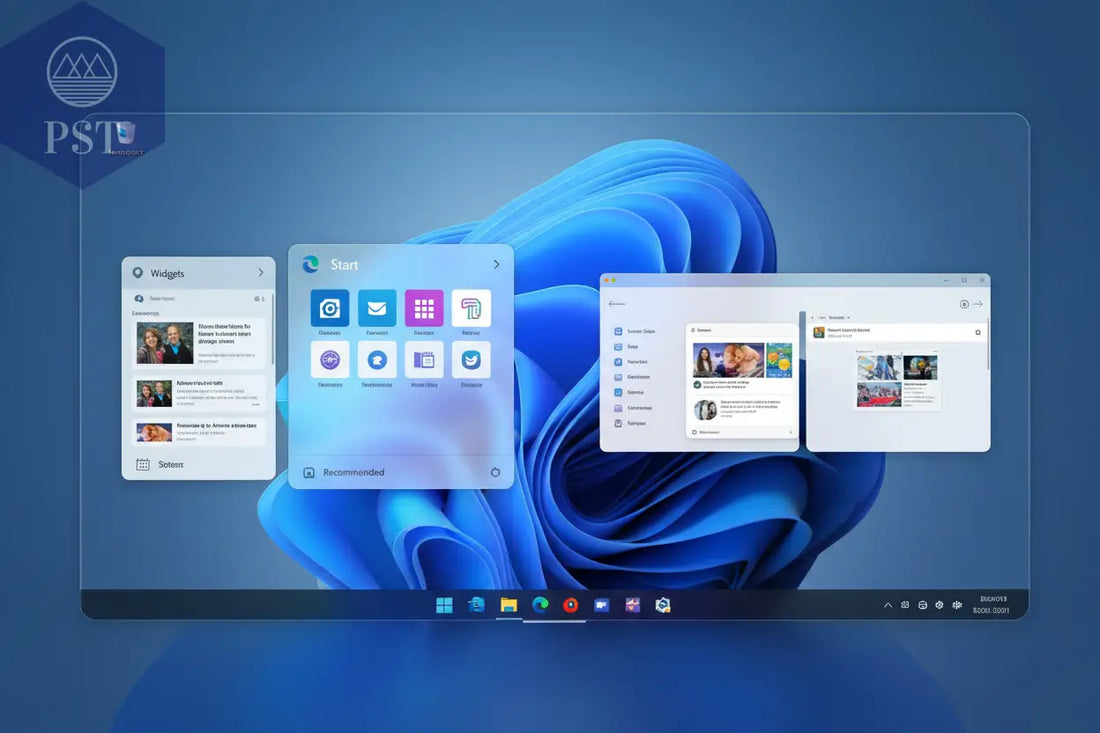This screenshot has width=1100, height=733.
Task: Open the red crowd thumbnail in right pane
Action: click(x=879, y=394)
